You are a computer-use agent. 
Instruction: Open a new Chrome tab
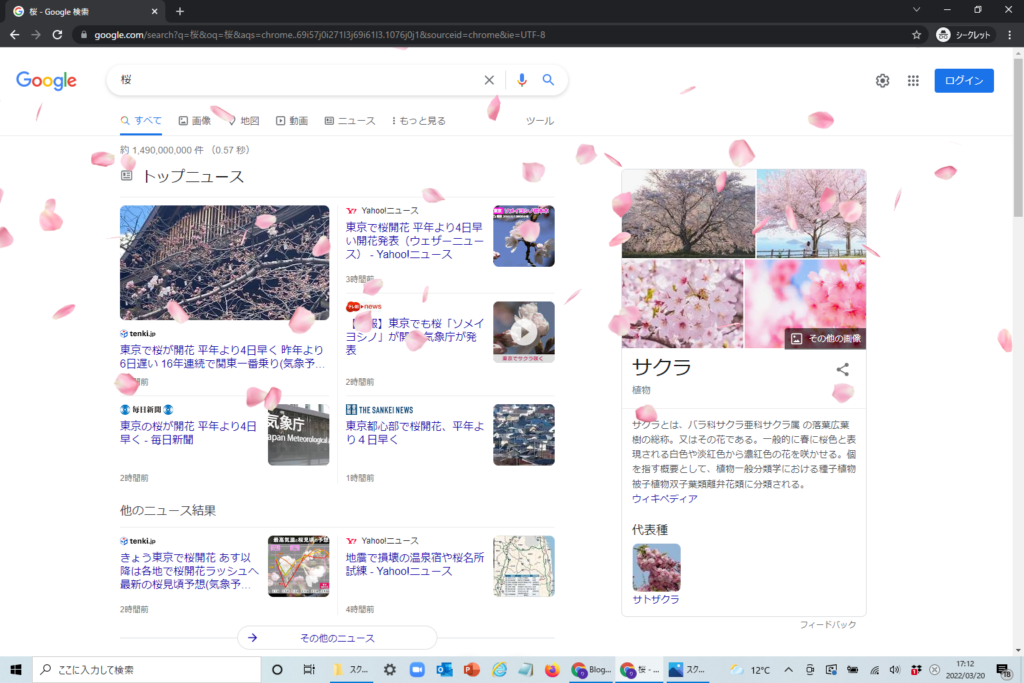pos(180,11)
